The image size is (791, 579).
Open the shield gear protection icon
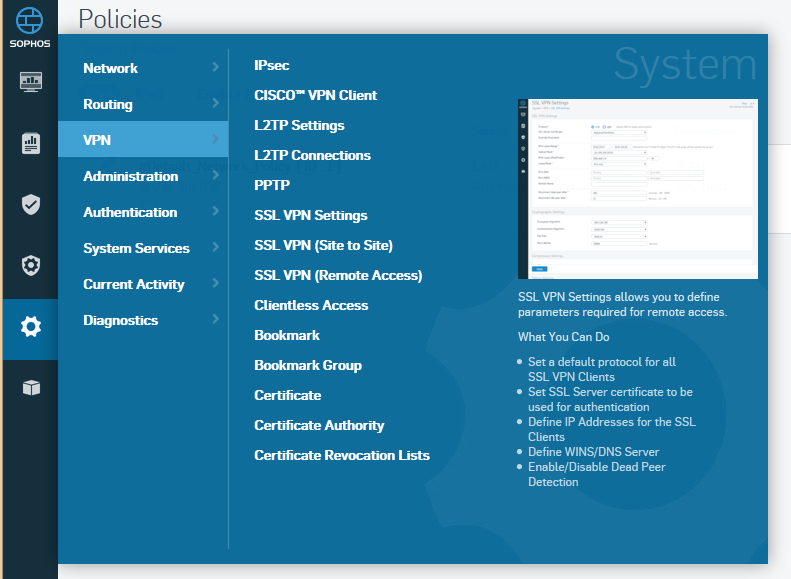click(x=31, y=265)
